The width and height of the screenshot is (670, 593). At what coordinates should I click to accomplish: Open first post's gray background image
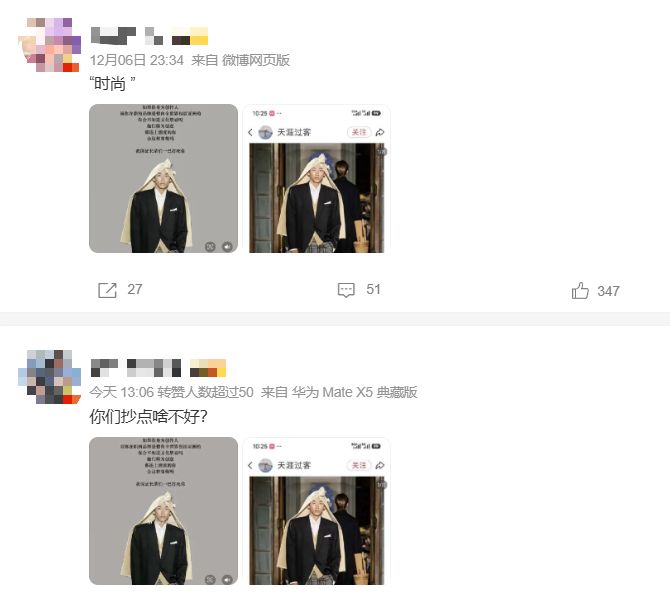(163, 178)
